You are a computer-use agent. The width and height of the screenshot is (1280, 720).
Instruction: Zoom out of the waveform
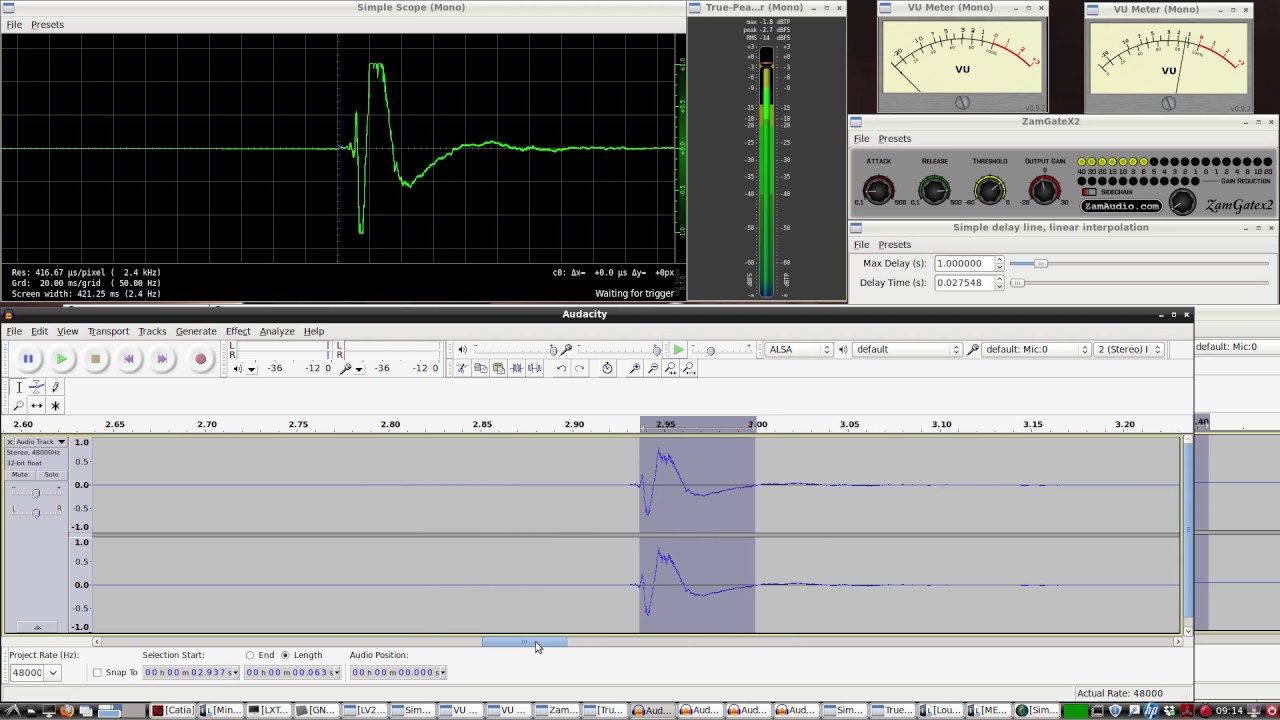652,368
